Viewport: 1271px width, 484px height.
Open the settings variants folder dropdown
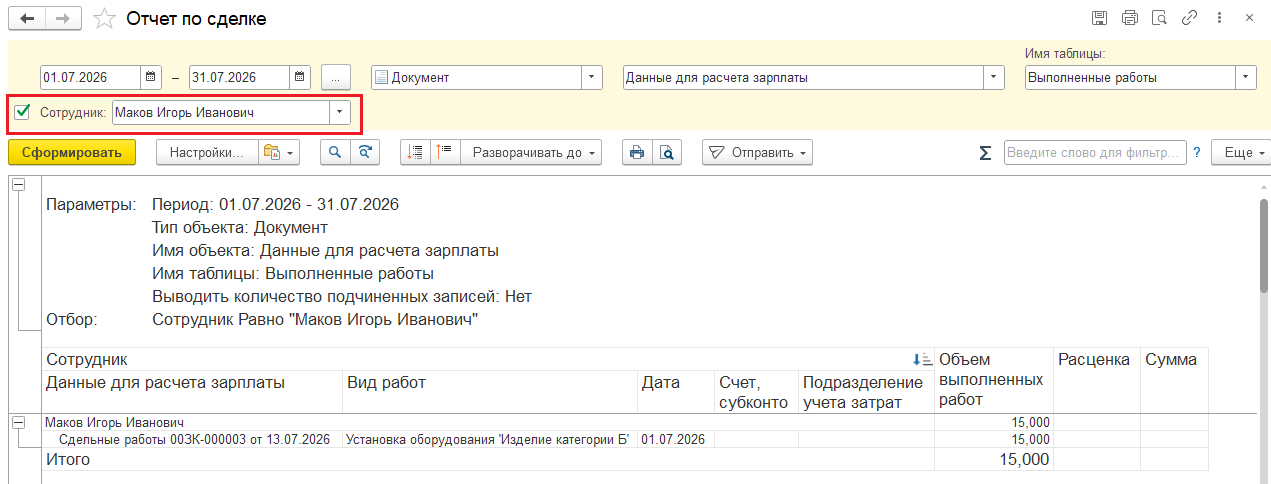(279, 152)
